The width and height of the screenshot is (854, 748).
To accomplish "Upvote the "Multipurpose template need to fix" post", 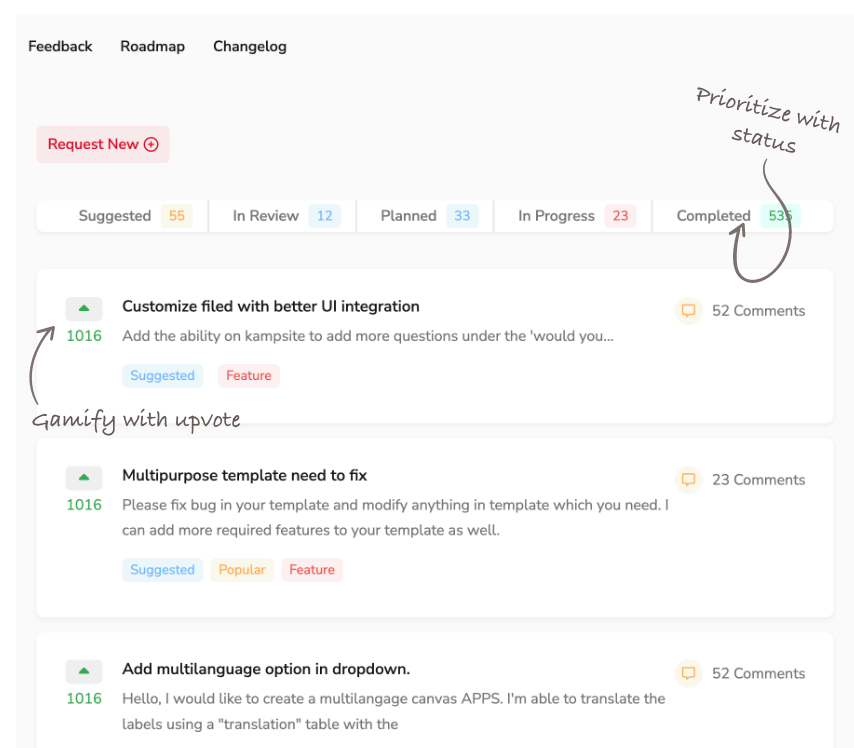I will 84,477.
